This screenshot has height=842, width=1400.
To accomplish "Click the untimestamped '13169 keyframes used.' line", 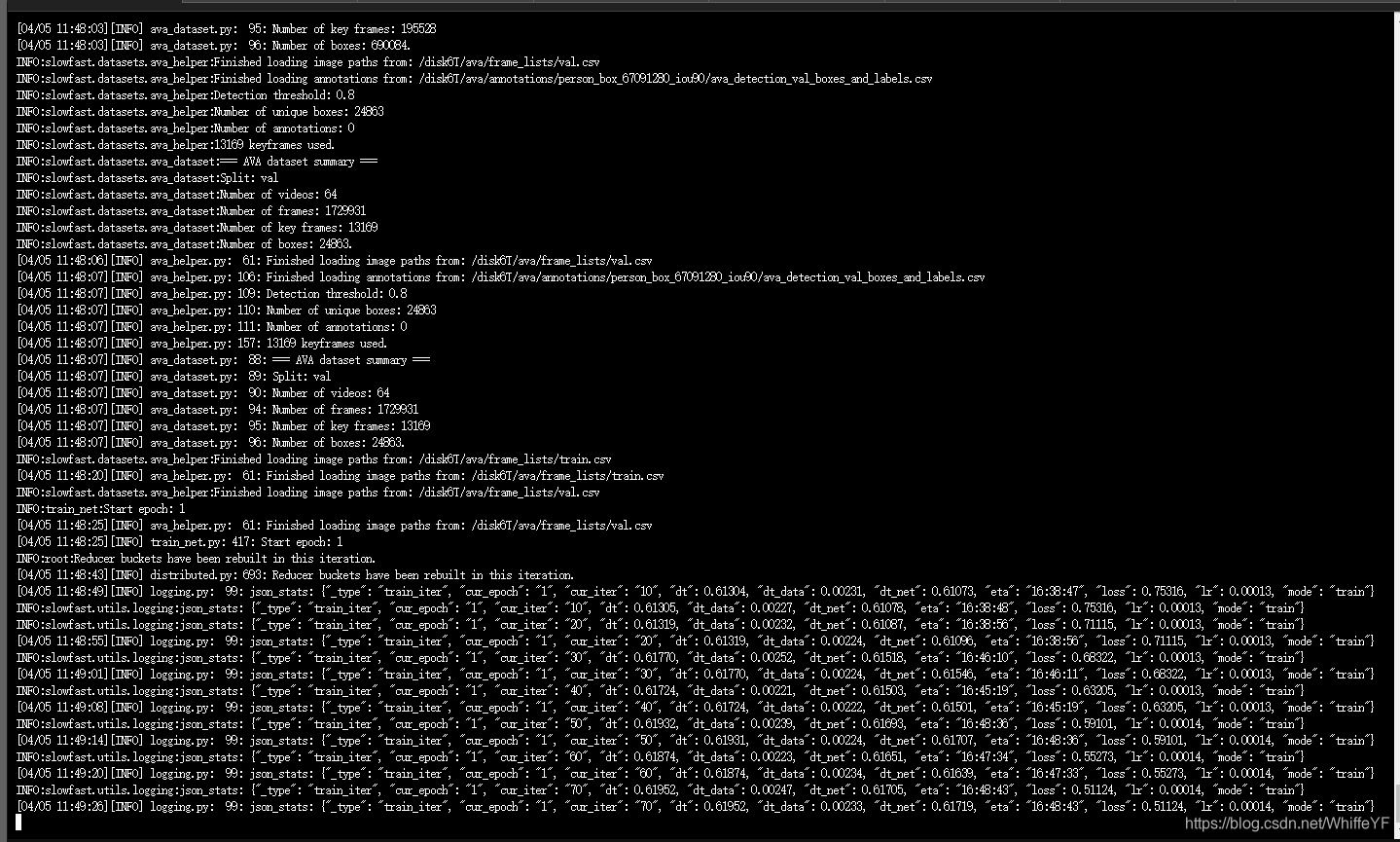I will (x=175, y=145).
